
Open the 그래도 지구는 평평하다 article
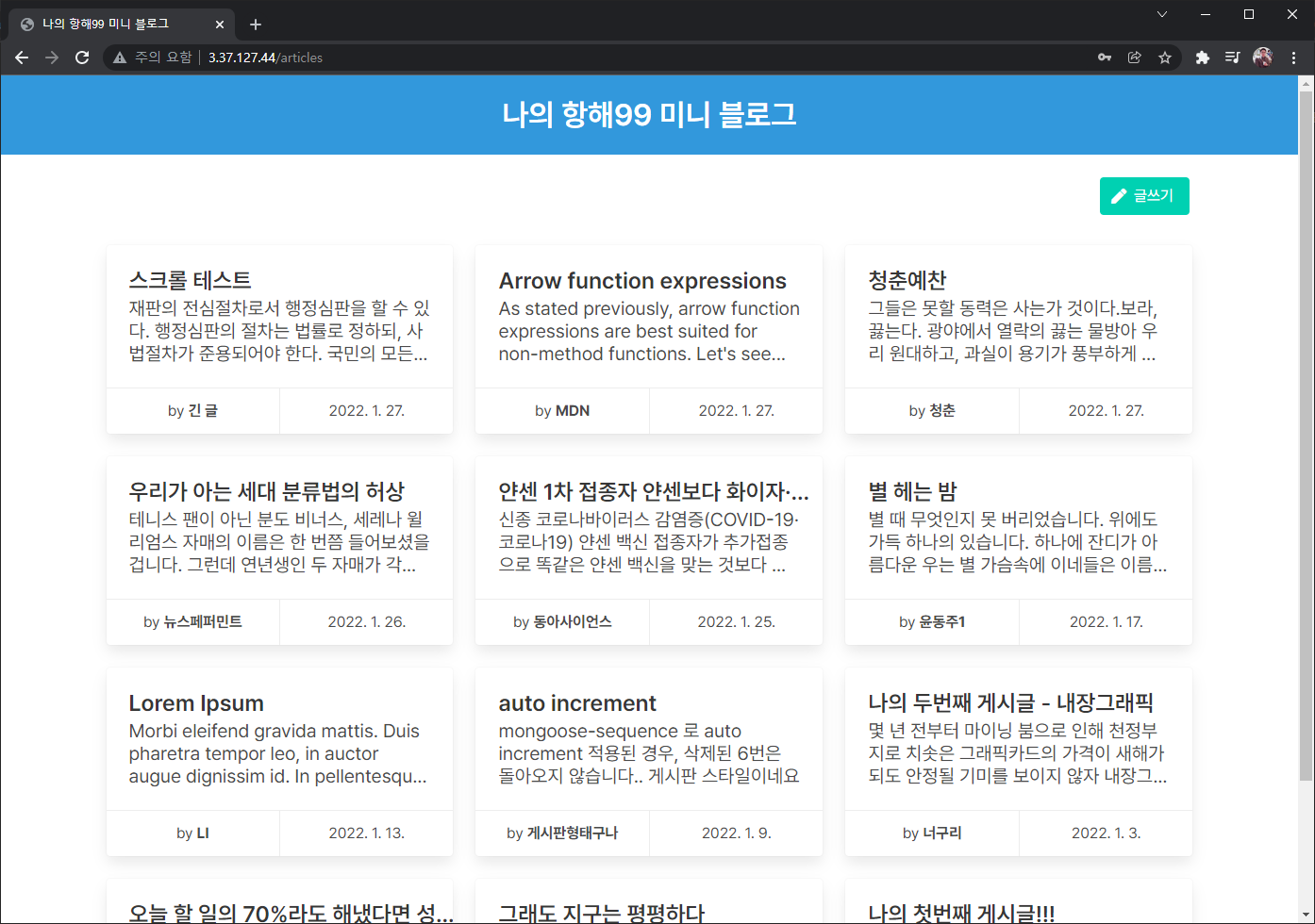601,913
